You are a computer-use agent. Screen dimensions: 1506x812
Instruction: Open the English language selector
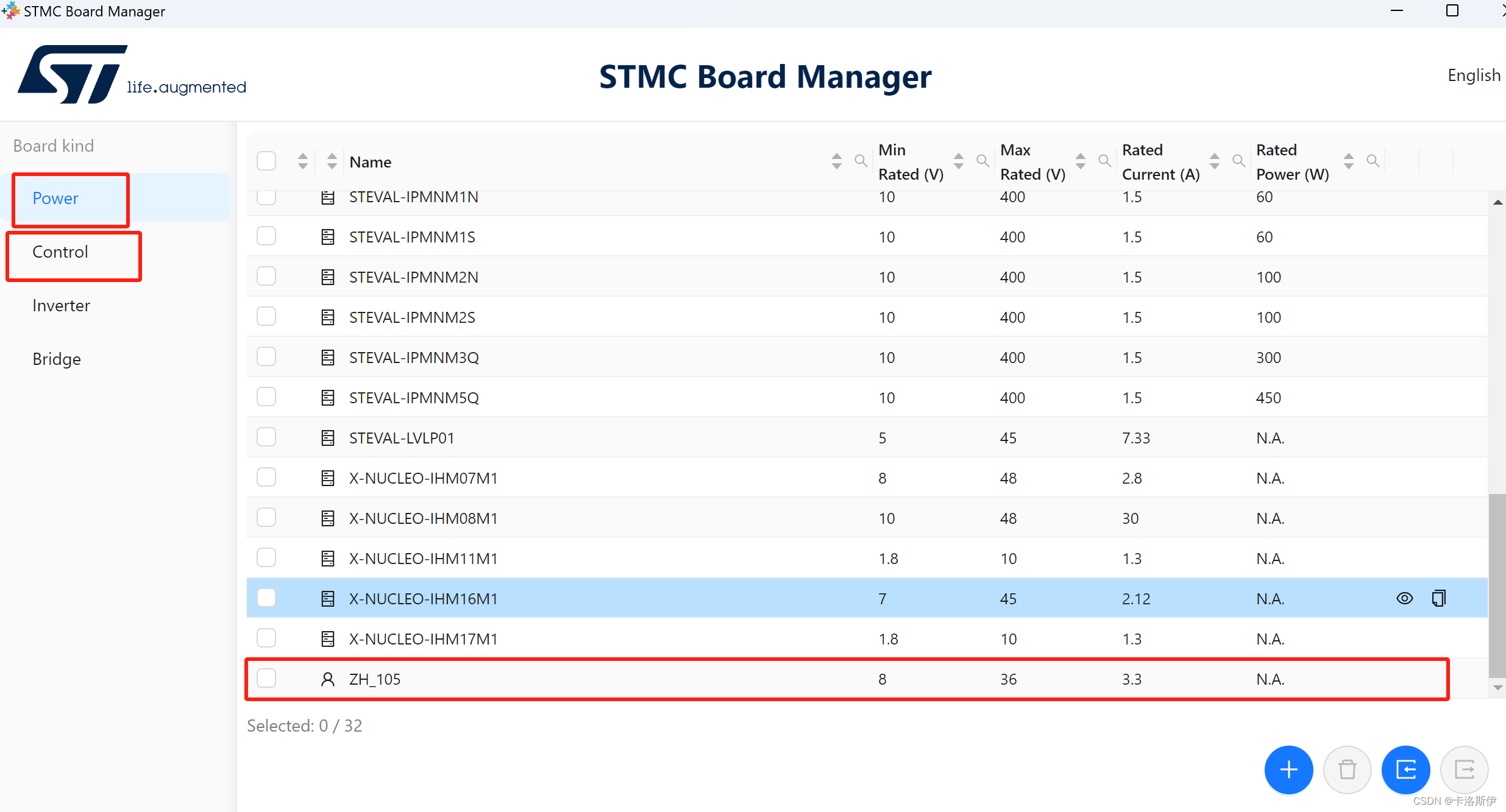[x=1473, y=76]
